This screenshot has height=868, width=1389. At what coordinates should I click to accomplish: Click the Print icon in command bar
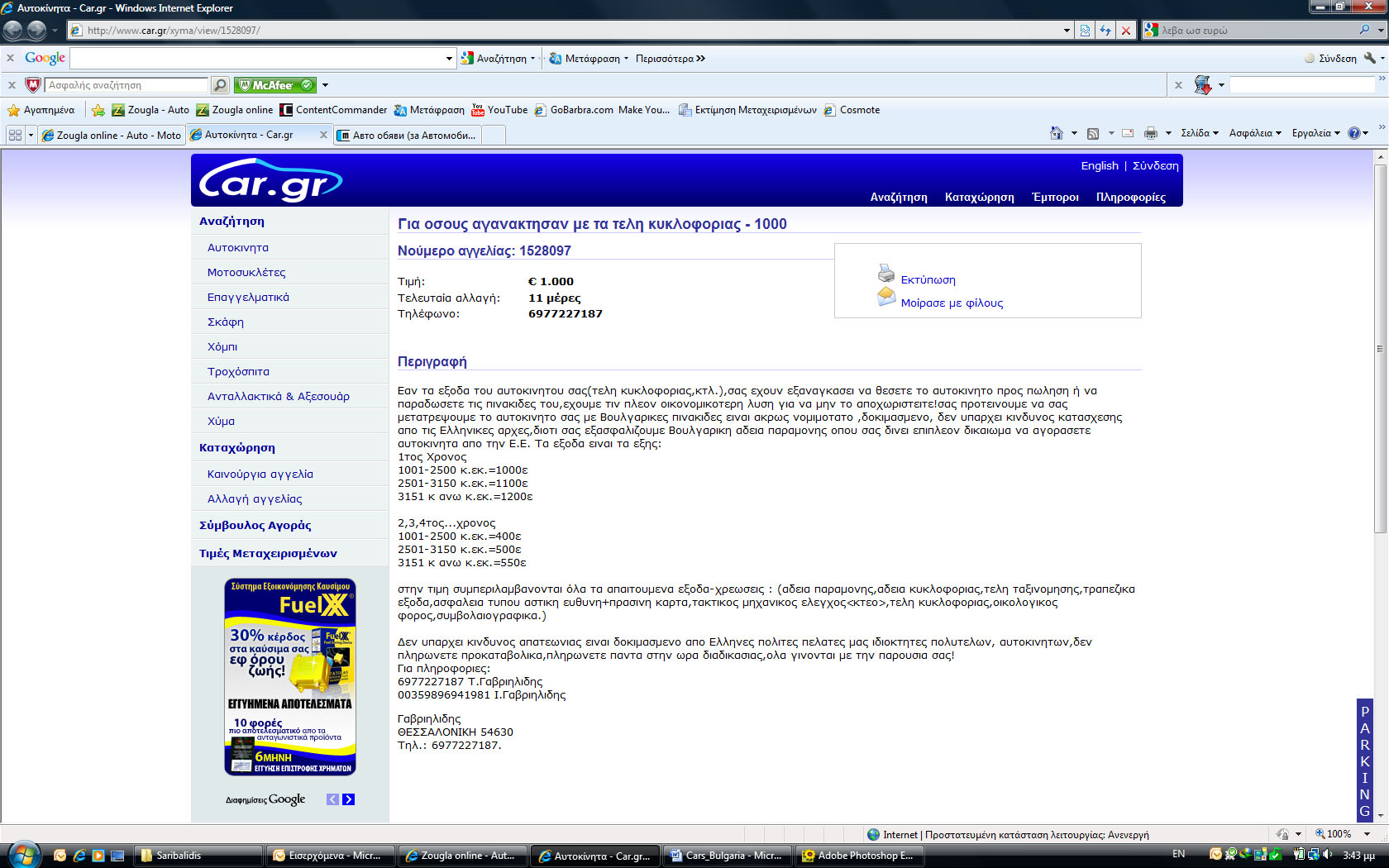1150,133
